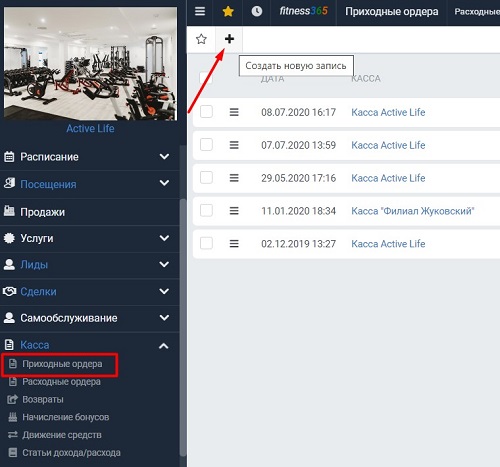The width and height of the screenshot is (500, 467).
Task: Switch to Расходные top tab
Action: [477, 12]
